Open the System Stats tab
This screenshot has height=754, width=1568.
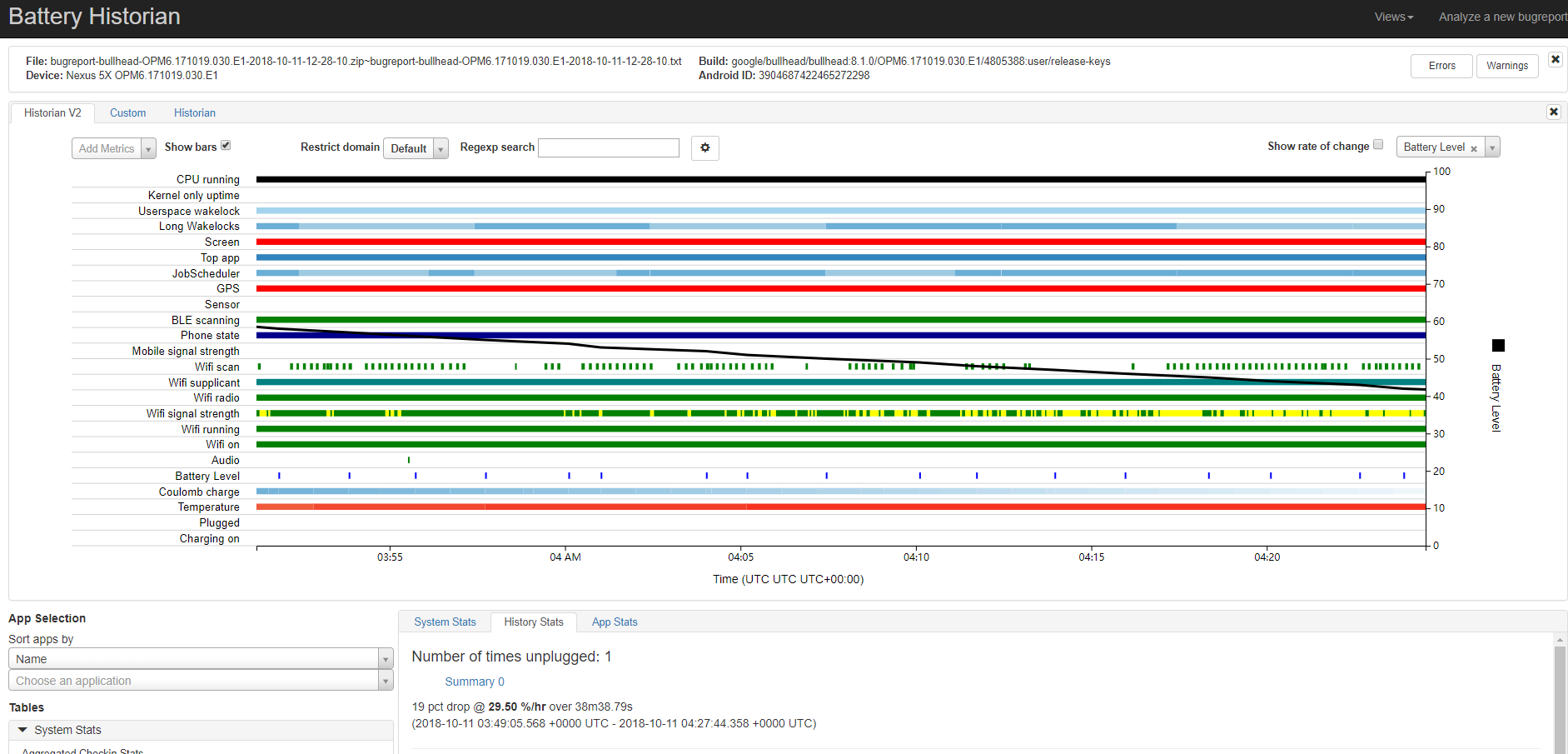pyautogui.click(x=445, y=622)
